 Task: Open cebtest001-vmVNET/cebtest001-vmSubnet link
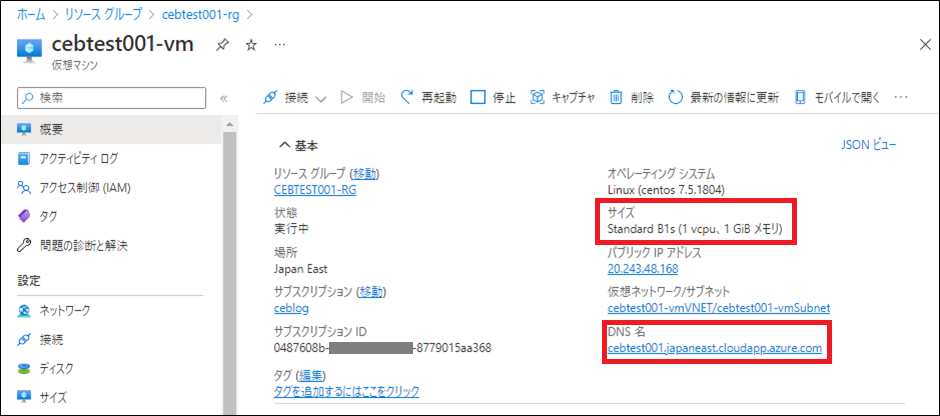[718, 308]
